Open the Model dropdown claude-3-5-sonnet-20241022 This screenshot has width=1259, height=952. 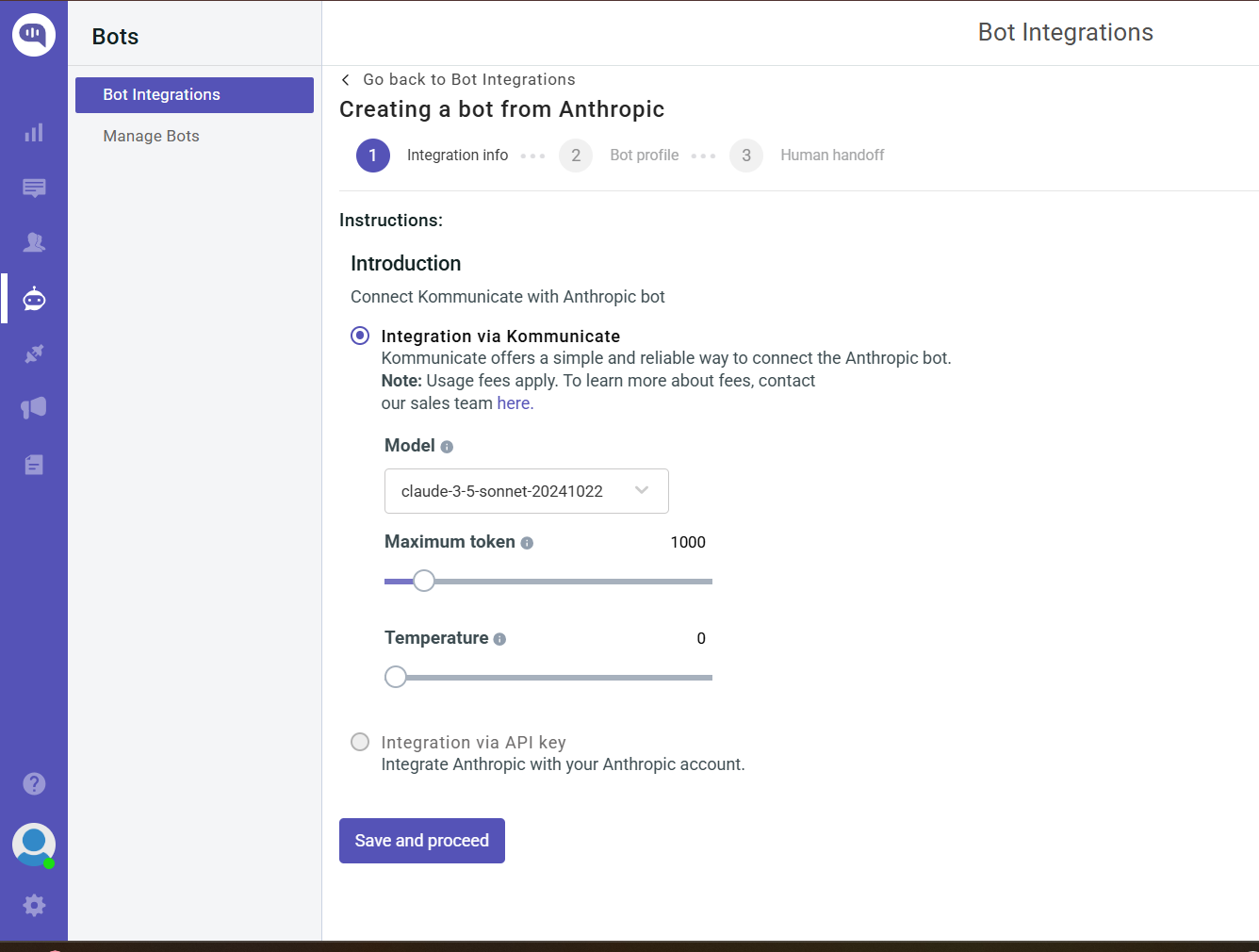[527, 491]
